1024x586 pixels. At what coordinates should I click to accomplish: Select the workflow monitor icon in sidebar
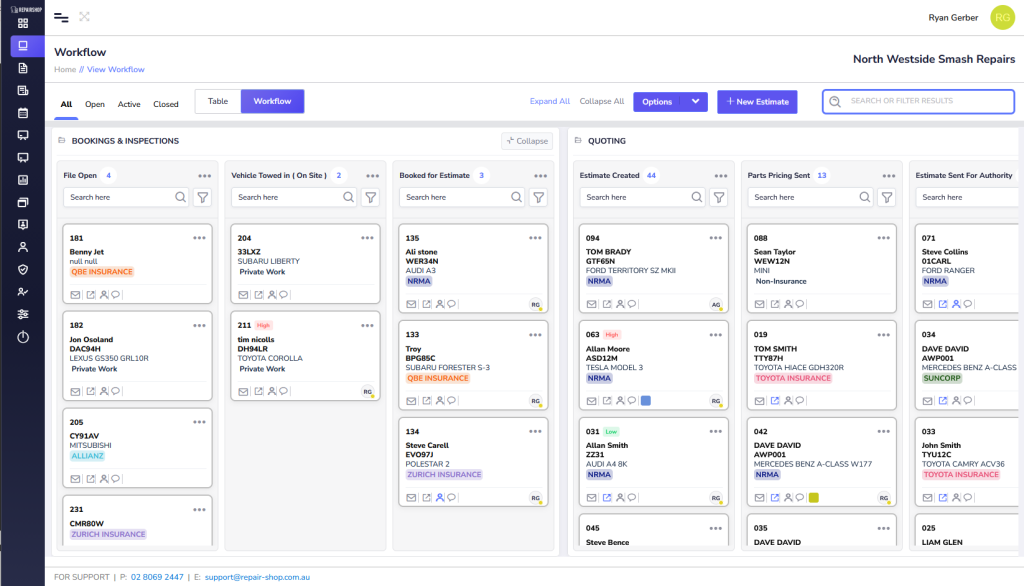[x=23, y=46]
